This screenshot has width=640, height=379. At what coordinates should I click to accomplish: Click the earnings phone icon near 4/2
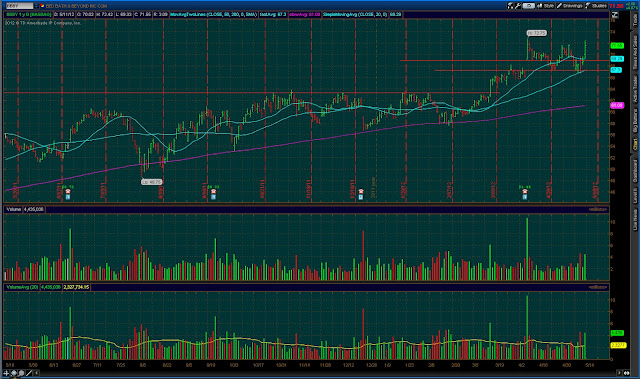[x=525, y=191]
